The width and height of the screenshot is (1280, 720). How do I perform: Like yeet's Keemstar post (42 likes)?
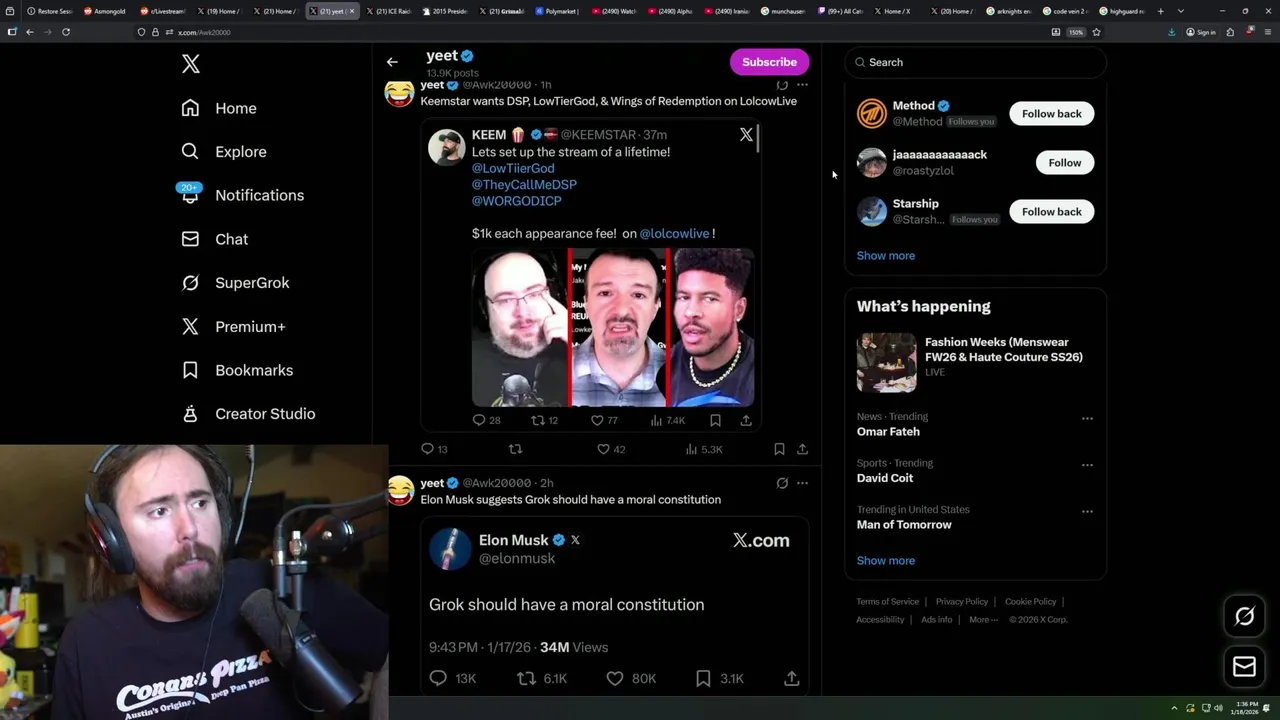point(611,449)
